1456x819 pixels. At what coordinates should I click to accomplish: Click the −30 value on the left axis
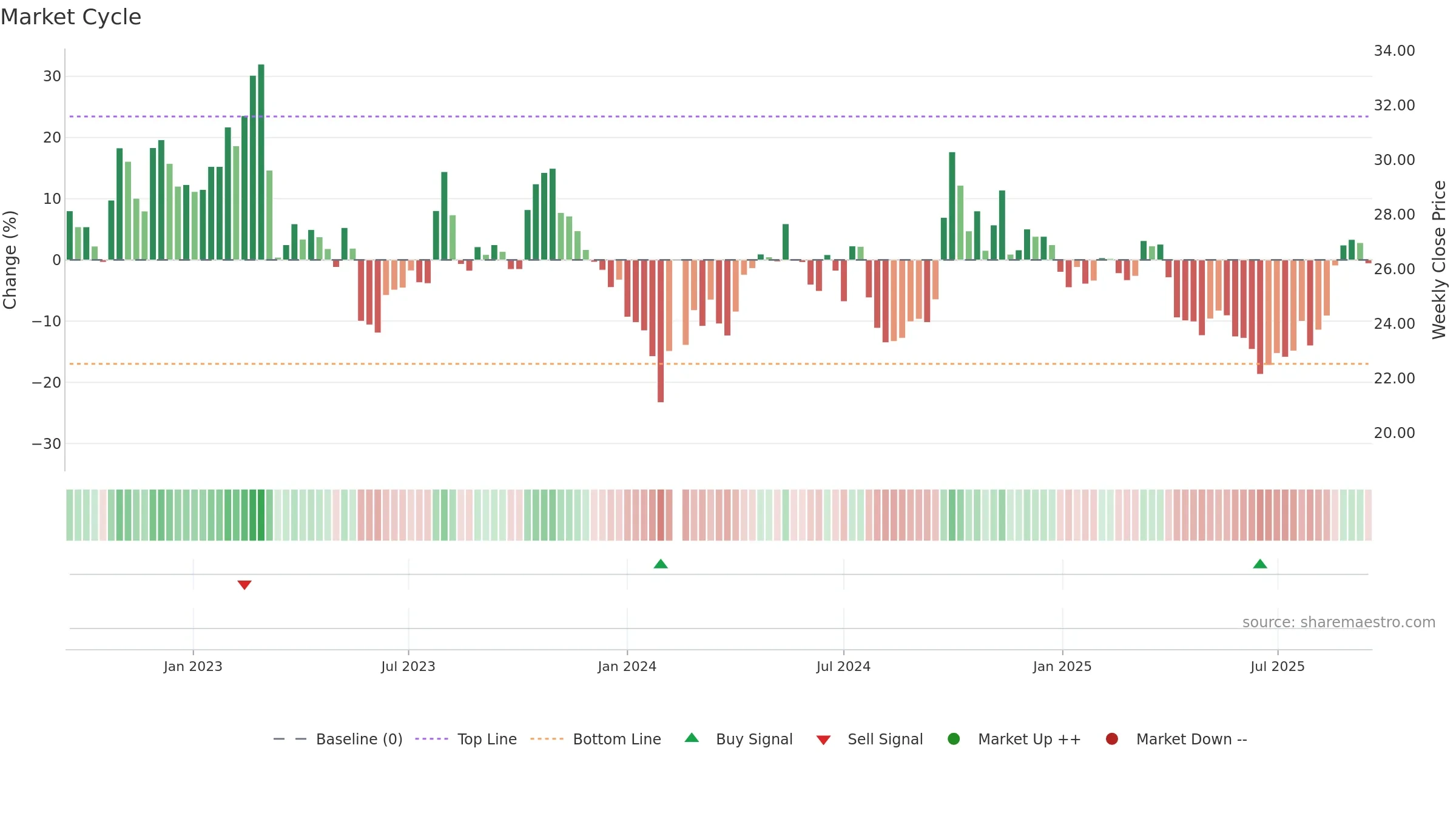coord(47,444)
